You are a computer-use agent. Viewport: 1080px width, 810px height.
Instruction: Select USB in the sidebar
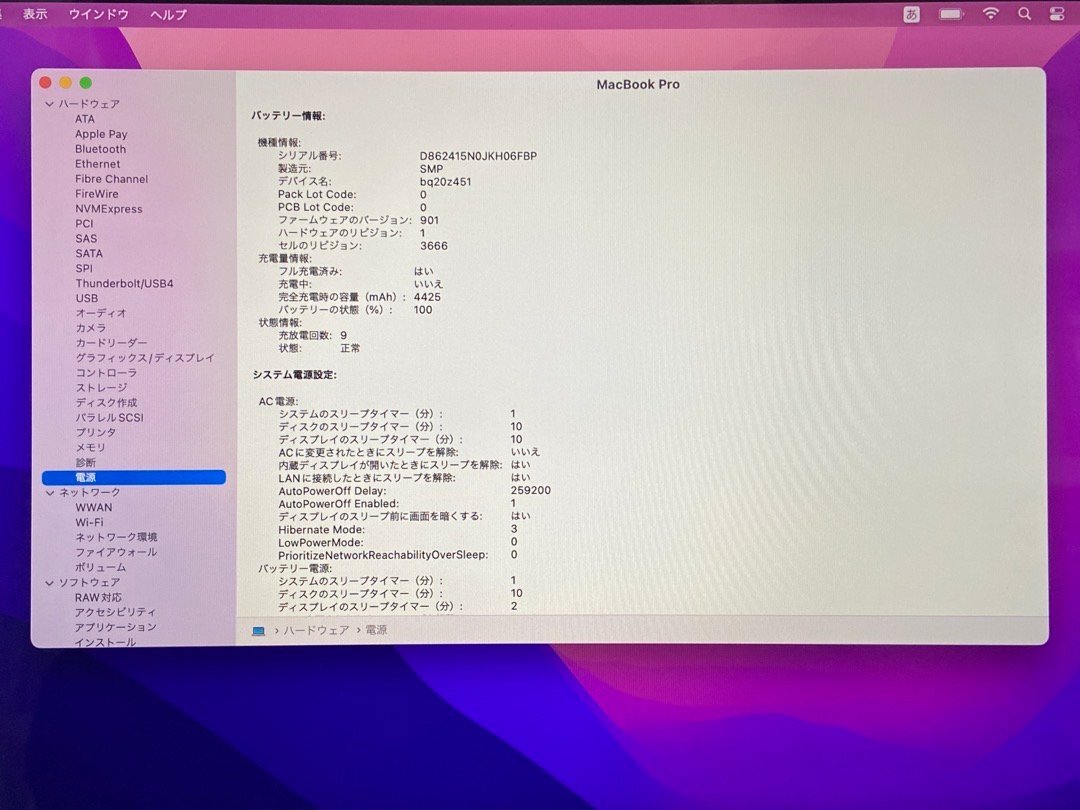coord(87,298)
